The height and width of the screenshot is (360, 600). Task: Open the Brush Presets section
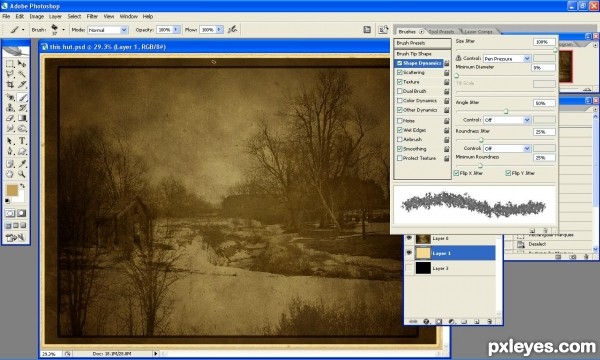[422, 43]
